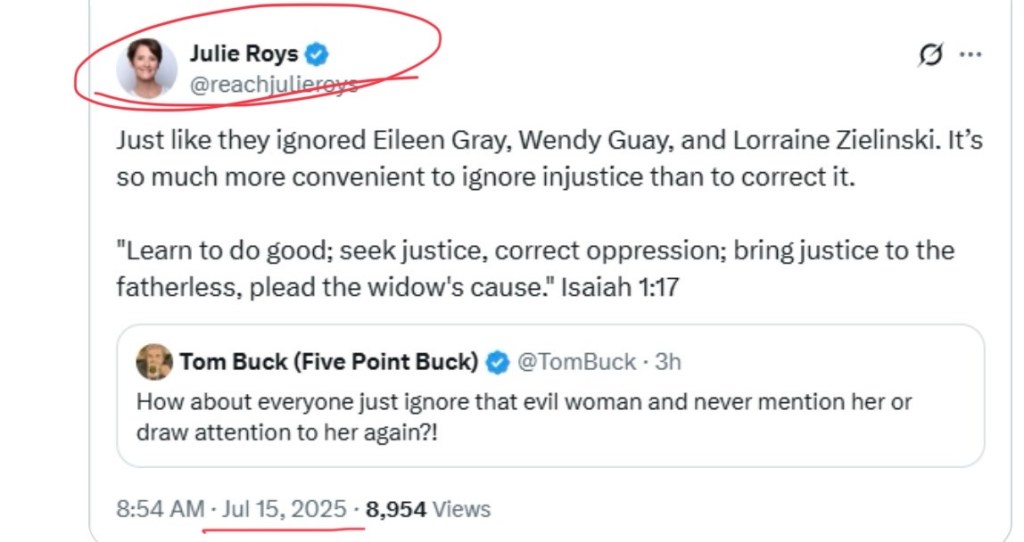Viewport: 1024px width, 542px height.
Task: View the 8,954 view count analytics
Action: 396,509
